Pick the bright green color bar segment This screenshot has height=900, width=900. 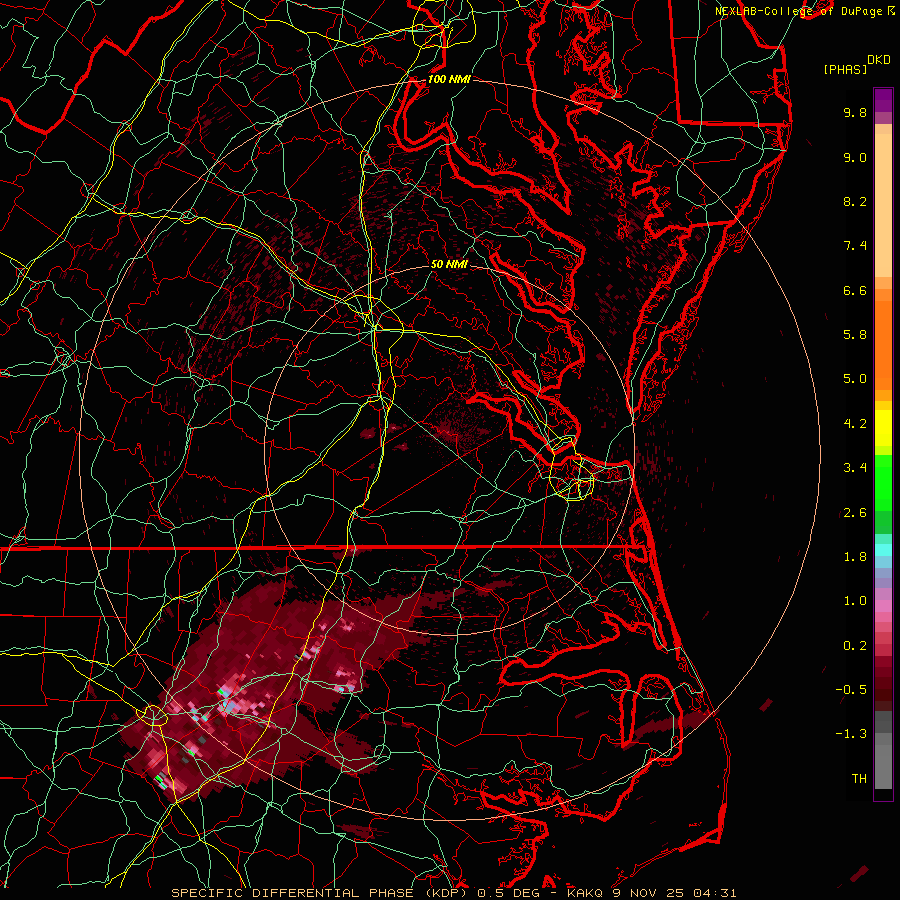click(883, 482)
